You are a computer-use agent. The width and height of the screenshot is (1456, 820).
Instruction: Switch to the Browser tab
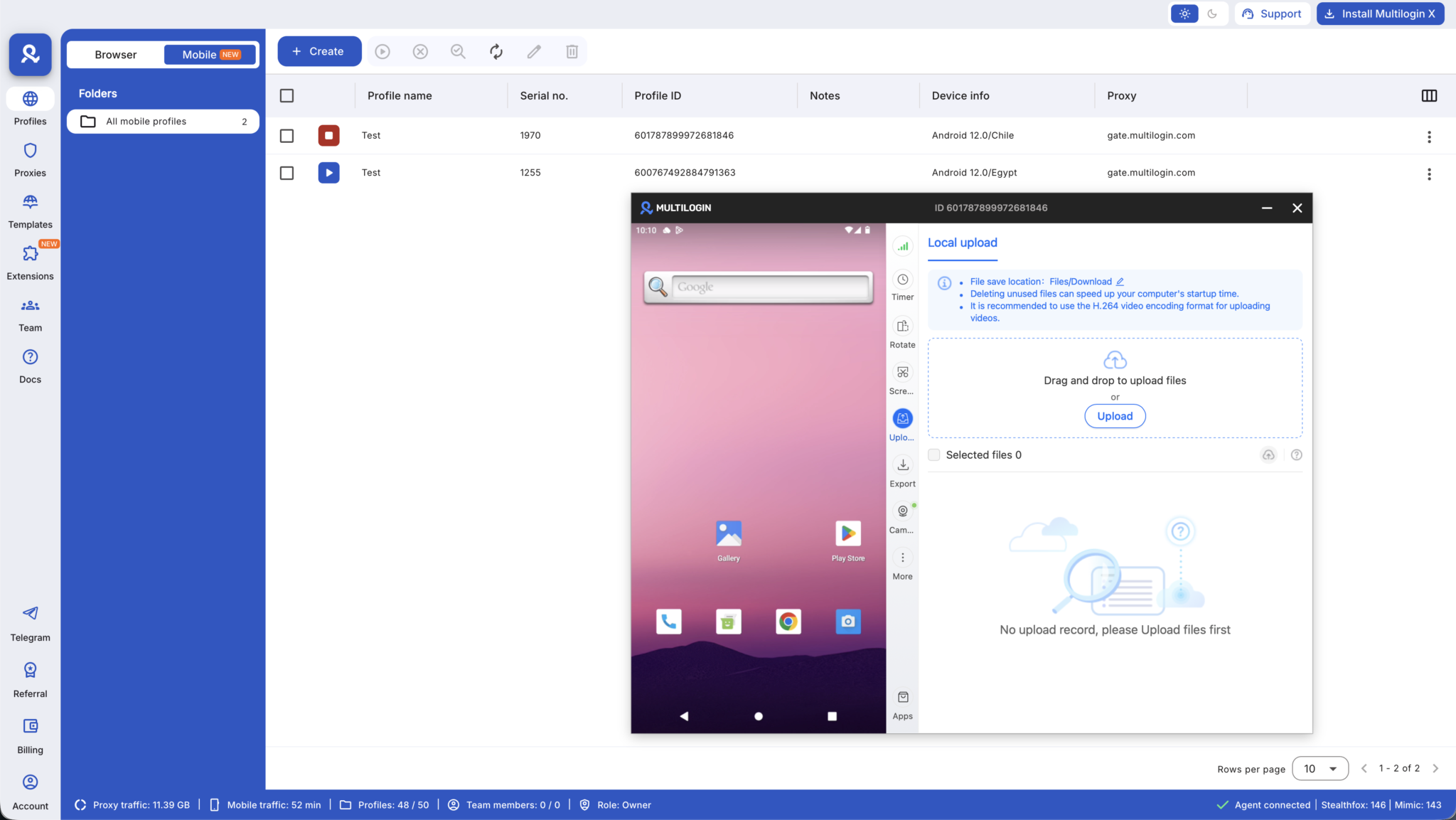pos(115,54)
